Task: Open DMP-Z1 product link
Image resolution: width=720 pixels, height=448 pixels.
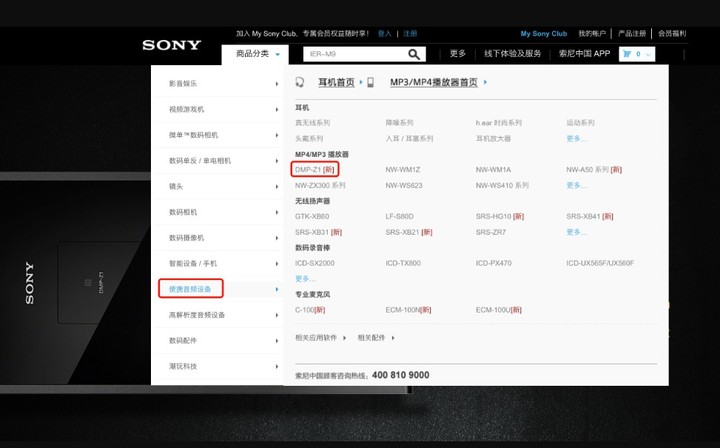Action: pos(315,169)
